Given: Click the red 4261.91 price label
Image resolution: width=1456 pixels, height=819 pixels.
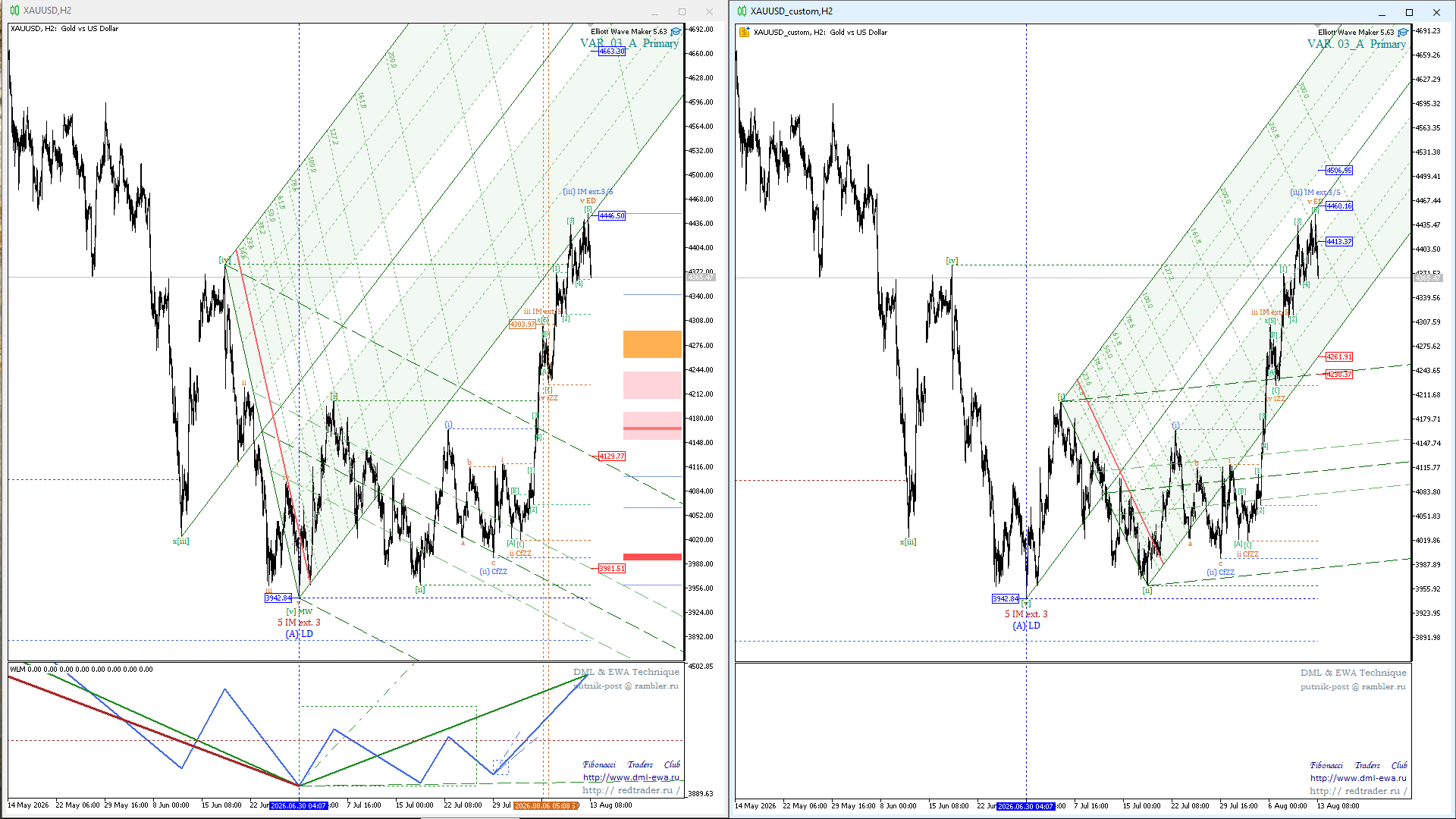Looking at the screenshot, I should (1339, 357).
